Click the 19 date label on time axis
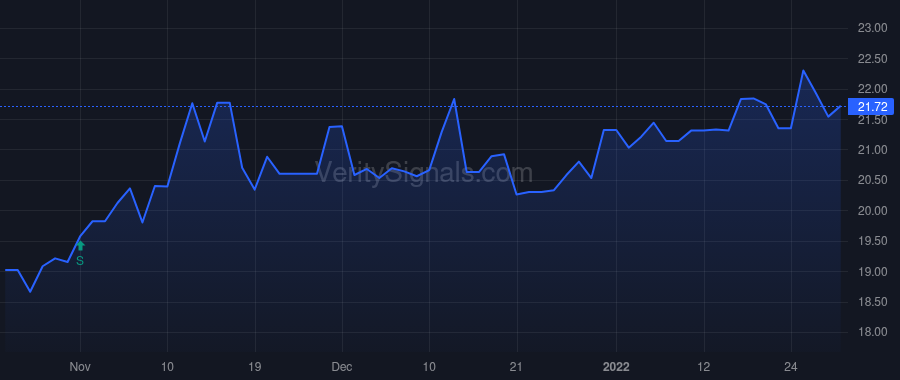This screenshot has width=900, height=380. tap(255, 366)
